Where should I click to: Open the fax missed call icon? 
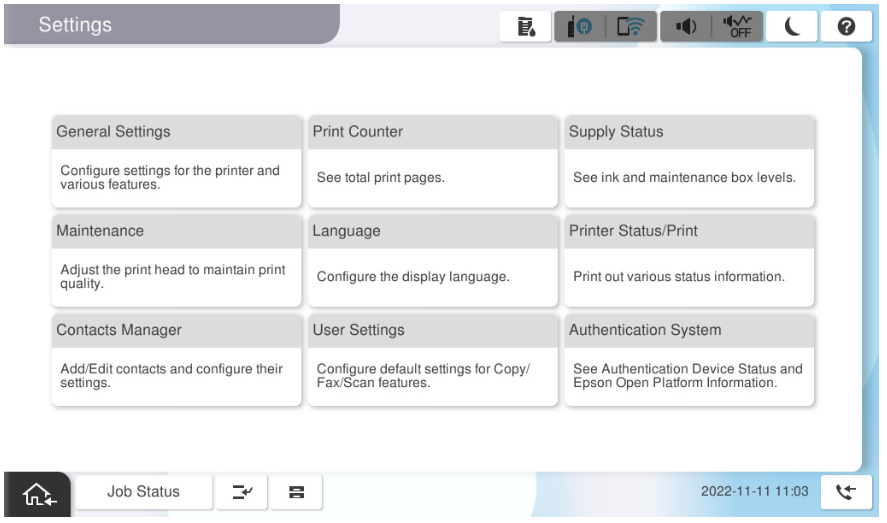pyautogui.click(x=846, y=492)
